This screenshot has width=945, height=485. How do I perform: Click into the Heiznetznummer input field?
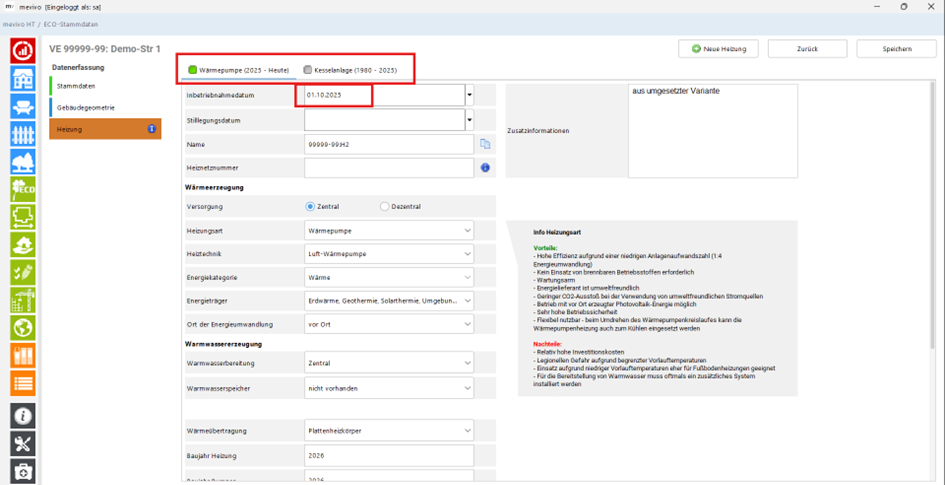[389, 167]
